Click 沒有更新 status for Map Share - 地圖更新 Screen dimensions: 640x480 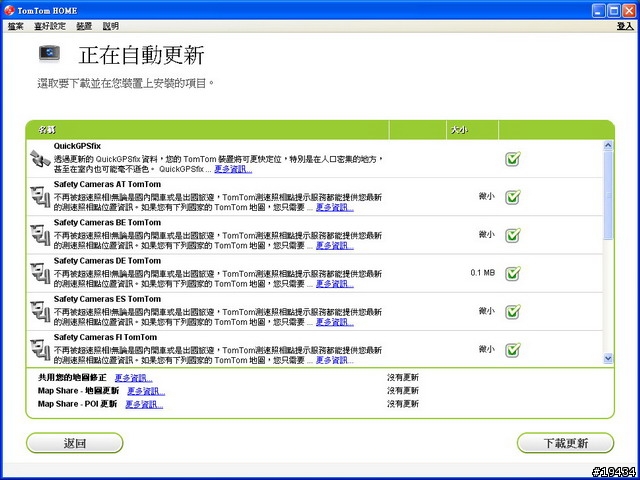(403, 391)
